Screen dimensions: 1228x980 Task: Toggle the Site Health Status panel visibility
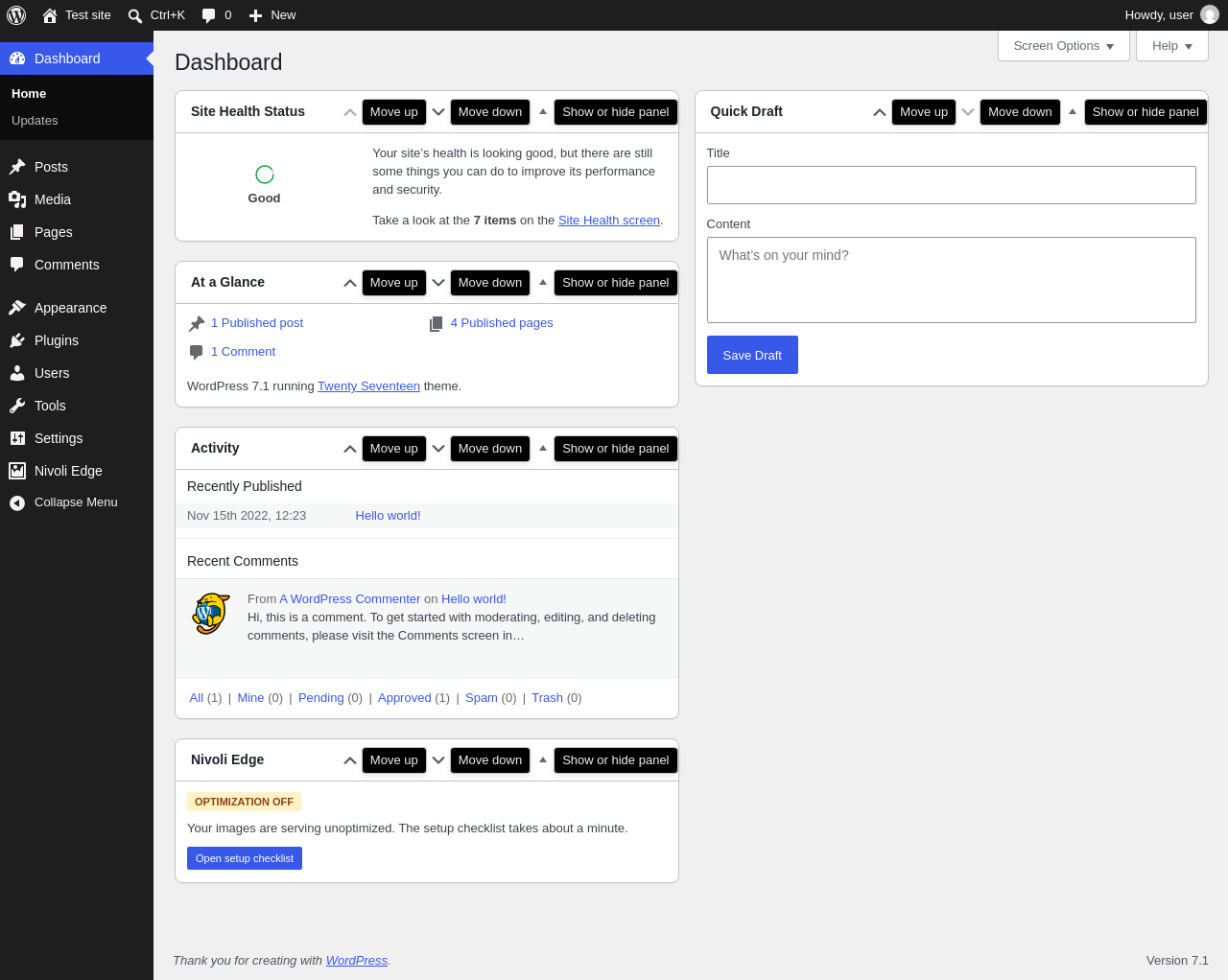[543, 112]
